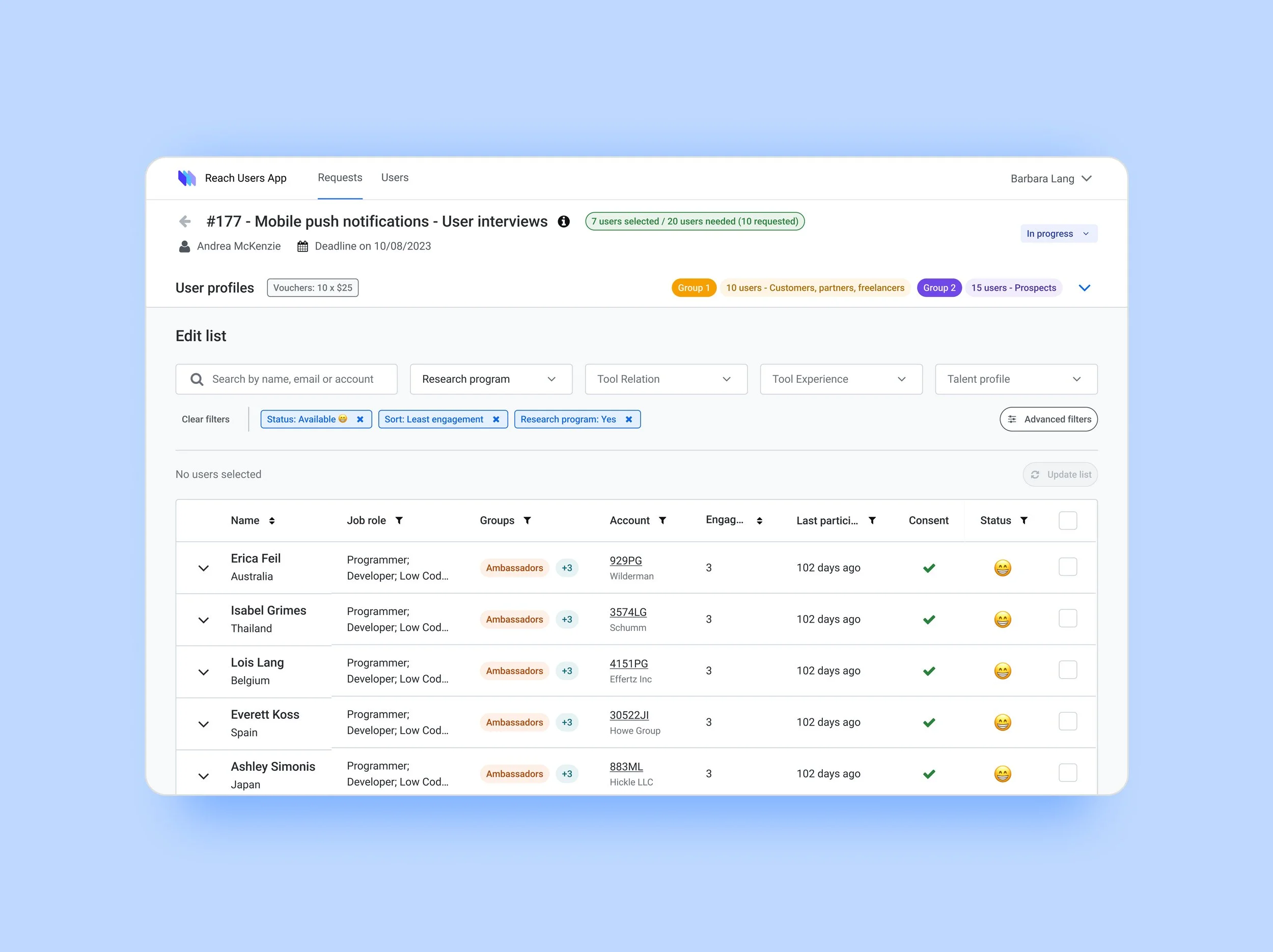Screen dimensions: 1273x952
Task: Select Lois Lang's row checkbox
Action: [1068, 670]
